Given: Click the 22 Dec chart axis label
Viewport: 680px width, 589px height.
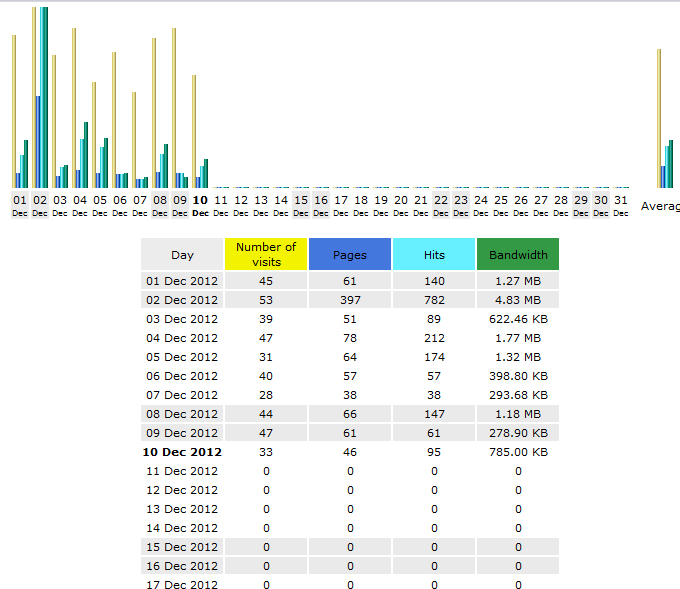Looking at the screenshot, I should [441, 205].
